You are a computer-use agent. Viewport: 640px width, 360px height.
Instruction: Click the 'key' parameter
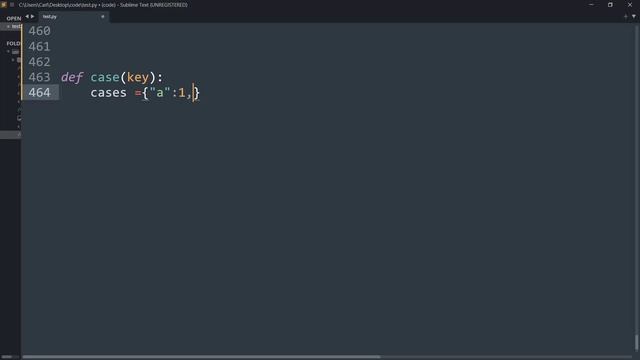(138, 77)
